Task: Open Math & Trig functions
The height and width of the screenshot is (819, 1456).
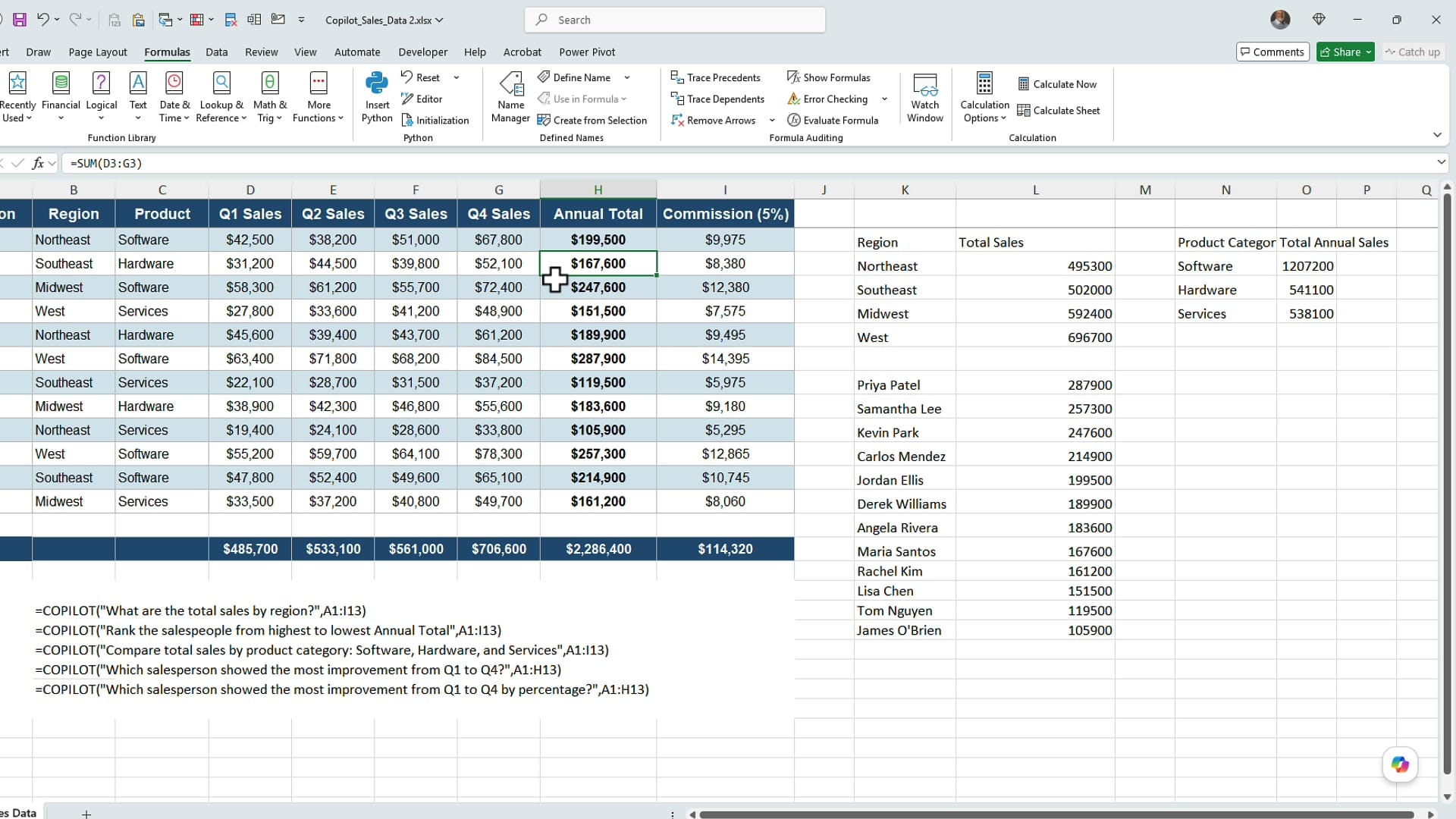Action: coord(270,96)
